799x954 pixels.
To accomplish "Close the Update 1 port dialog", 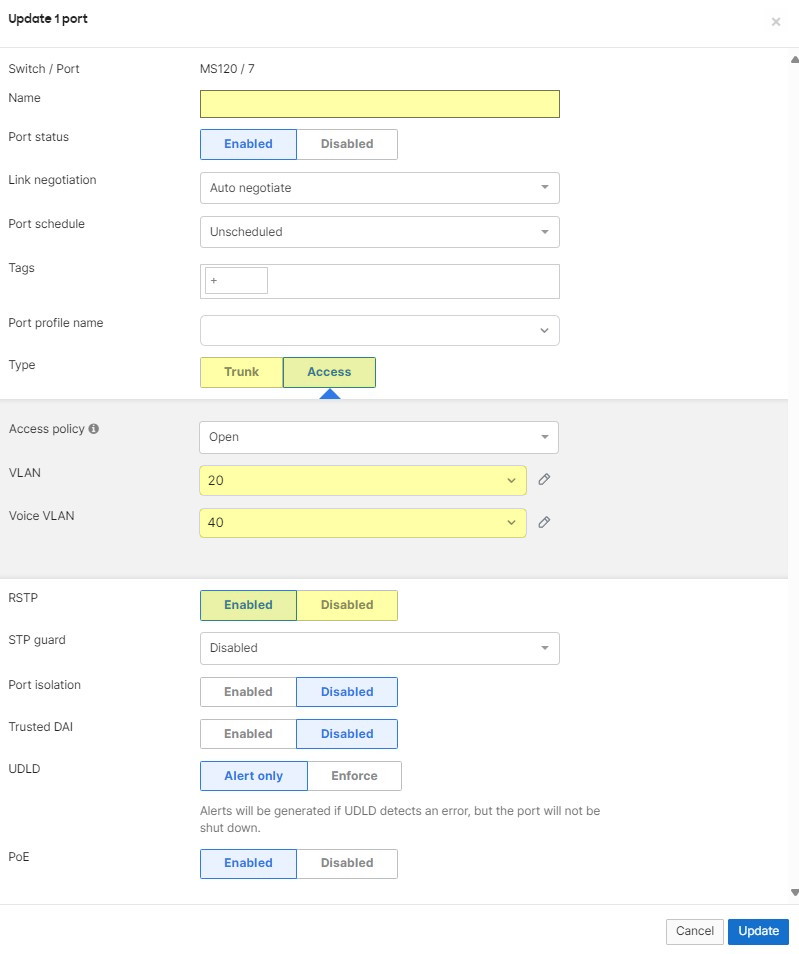I will (x=776, y=21).
